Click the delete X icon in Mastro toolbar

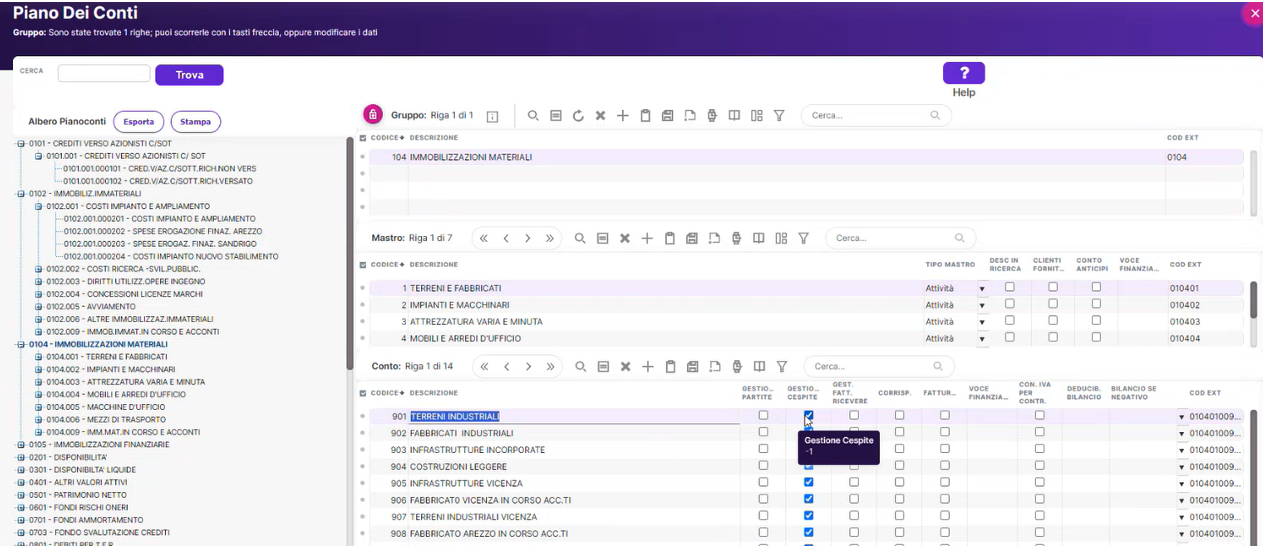tap(625, 238)
